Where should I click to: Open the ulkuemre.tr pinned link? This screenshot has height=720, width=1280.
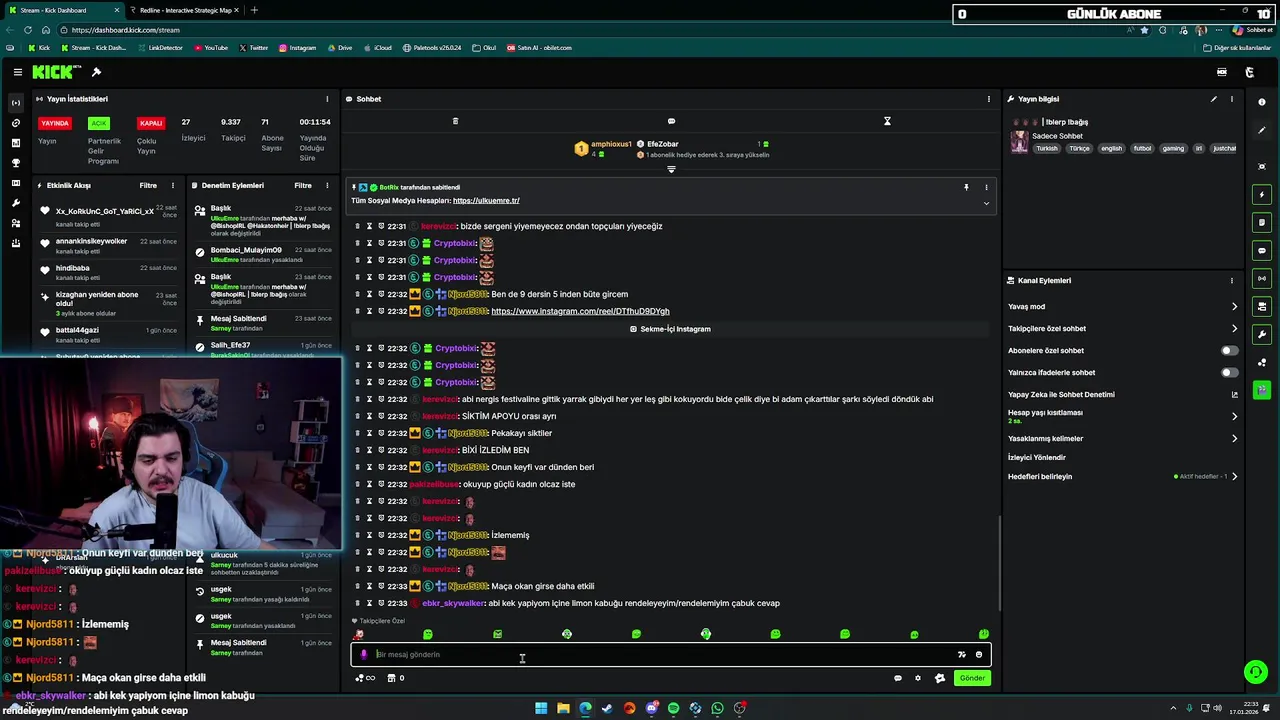pyautogui.click(x=486, y=201)
